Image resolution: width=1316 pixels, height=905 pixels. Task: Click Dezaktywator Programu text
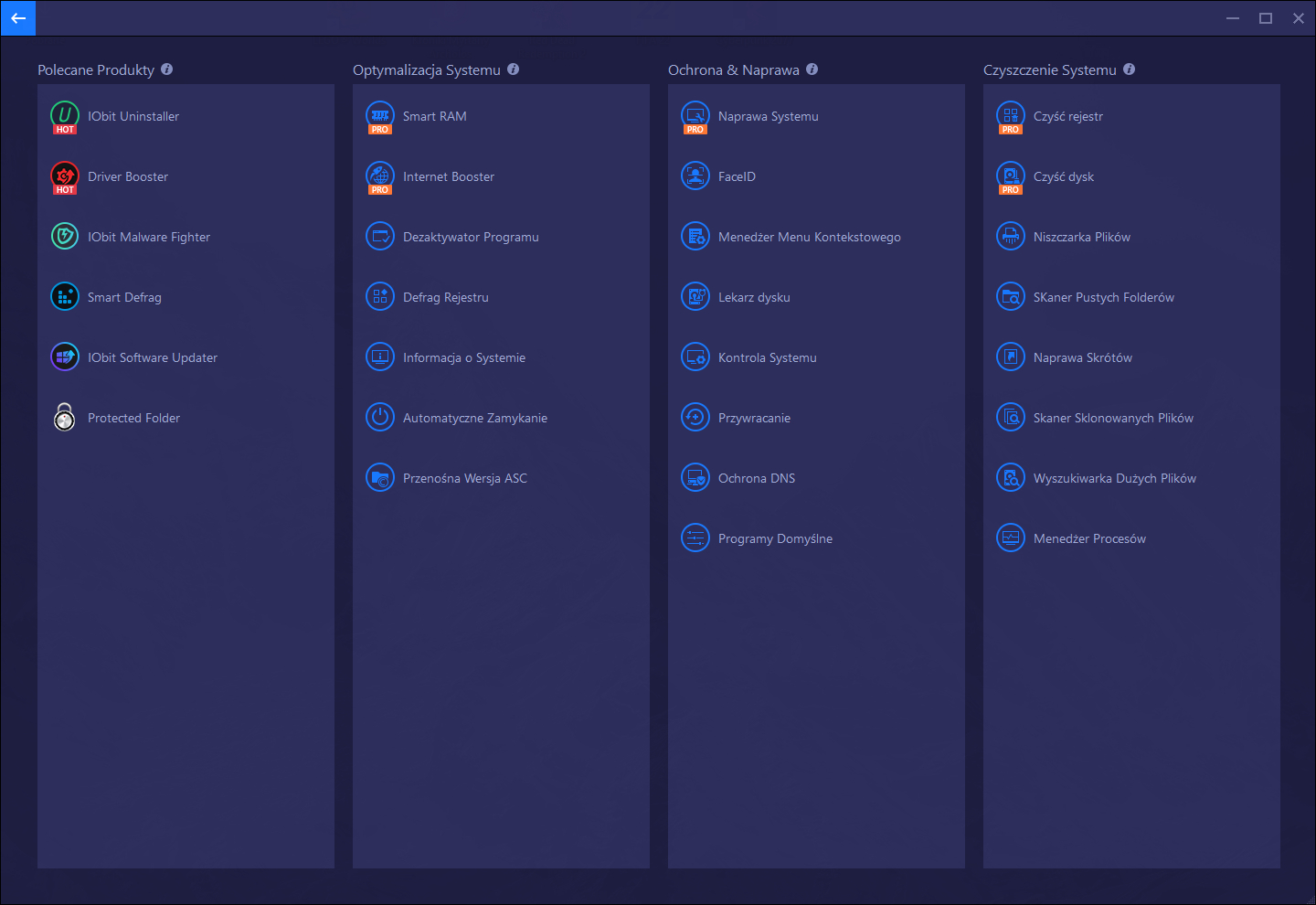click(x=471, y=237)
